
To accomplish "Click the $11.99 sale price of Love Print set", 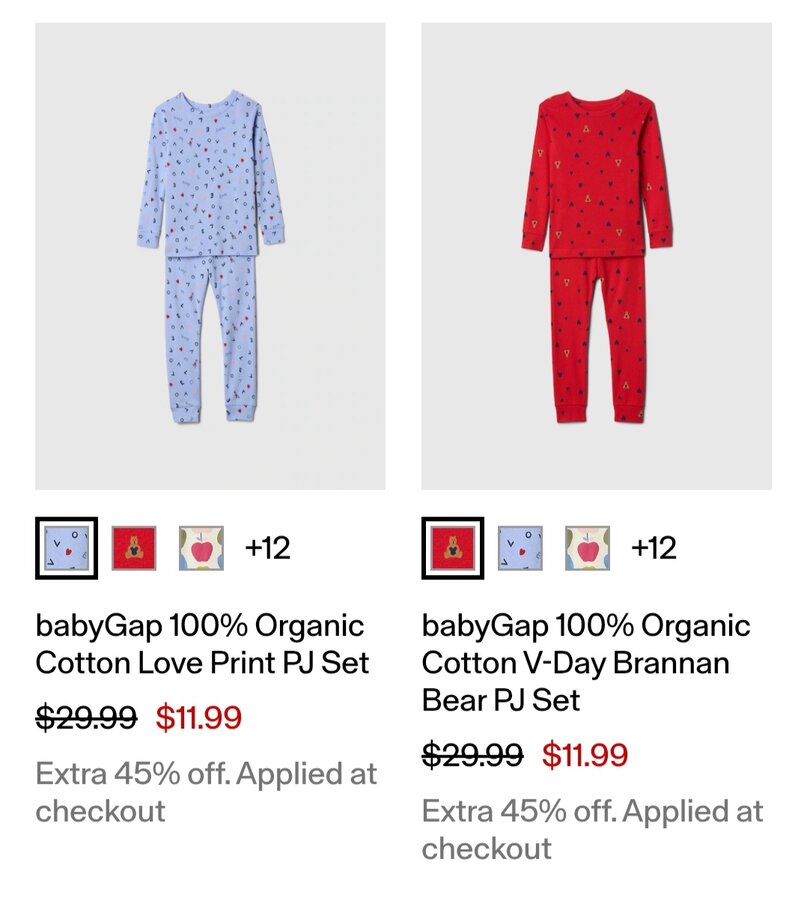I will pyautogui.click(x=198, y=717).
